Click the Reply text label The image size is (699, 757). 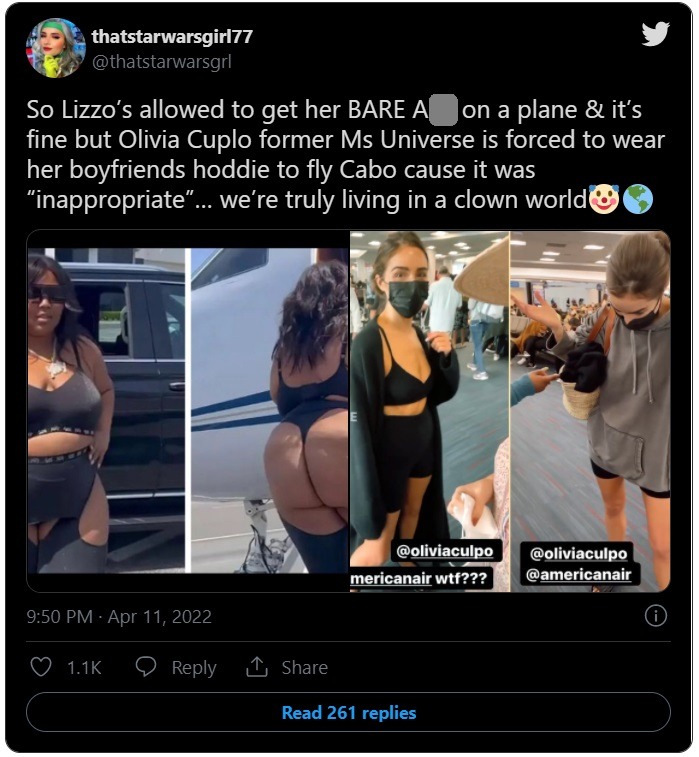coord(194,667)
